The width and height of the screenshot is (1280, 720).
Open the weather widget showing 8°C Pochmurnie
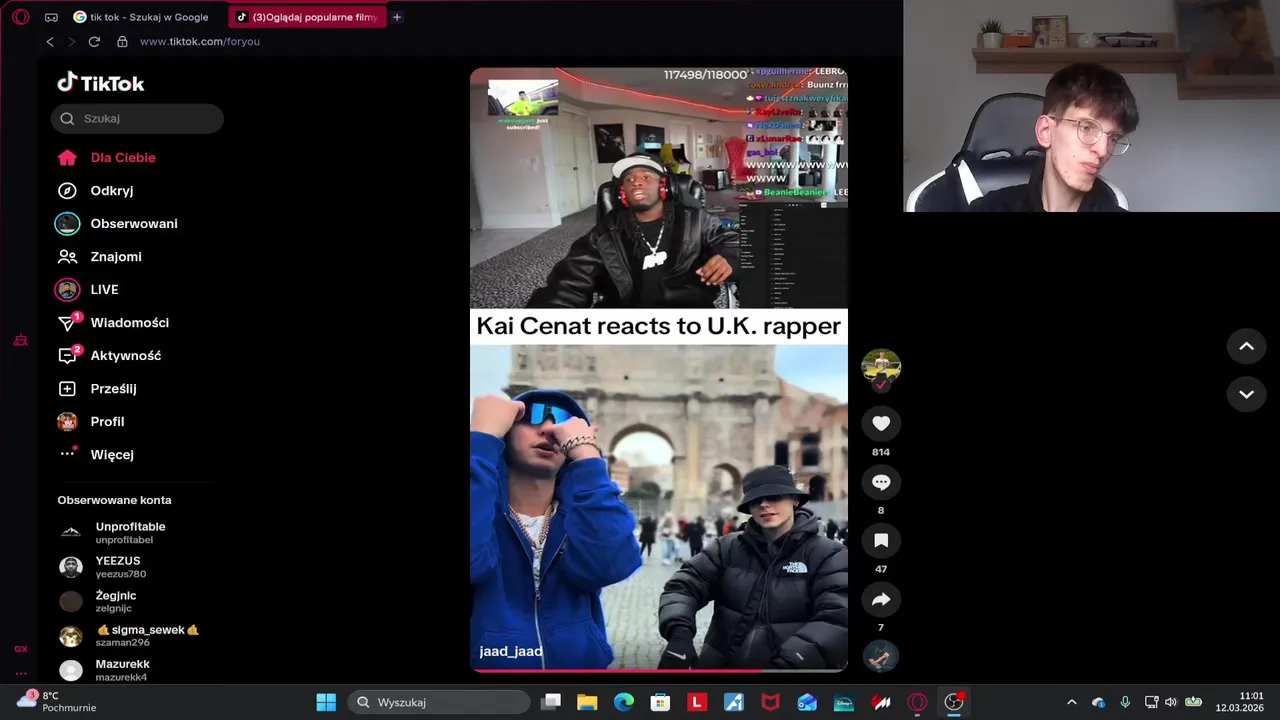click(56, 702)
